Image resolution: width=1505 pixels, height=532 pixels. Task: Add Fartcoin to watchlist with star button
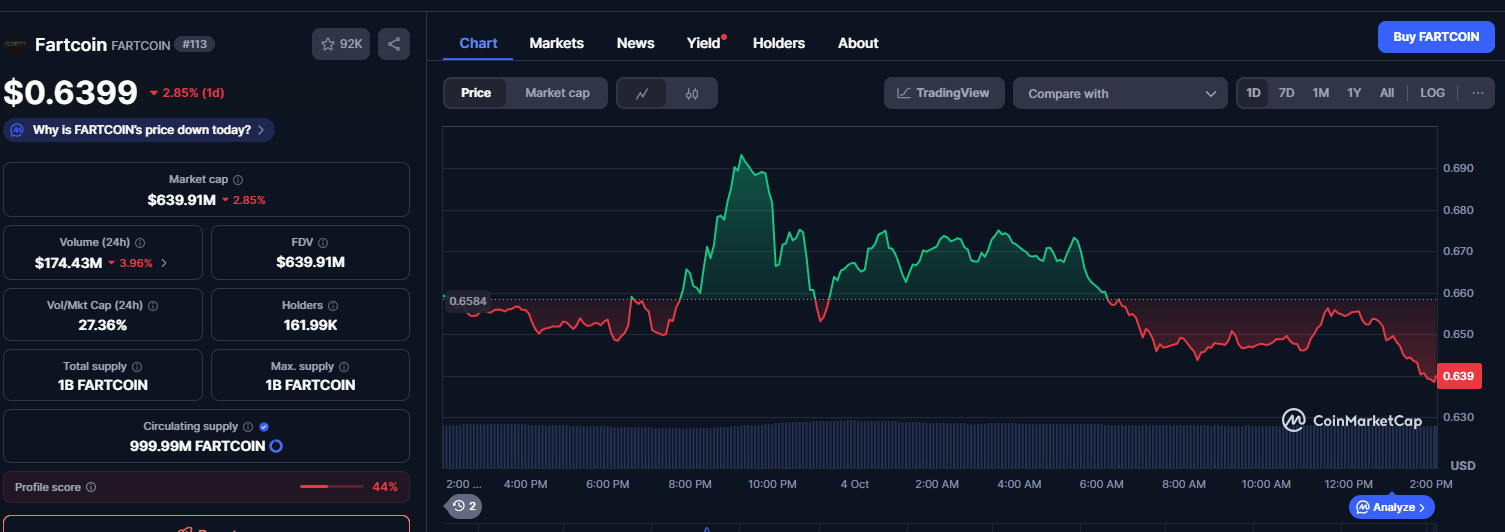click(x=341, y=44)
